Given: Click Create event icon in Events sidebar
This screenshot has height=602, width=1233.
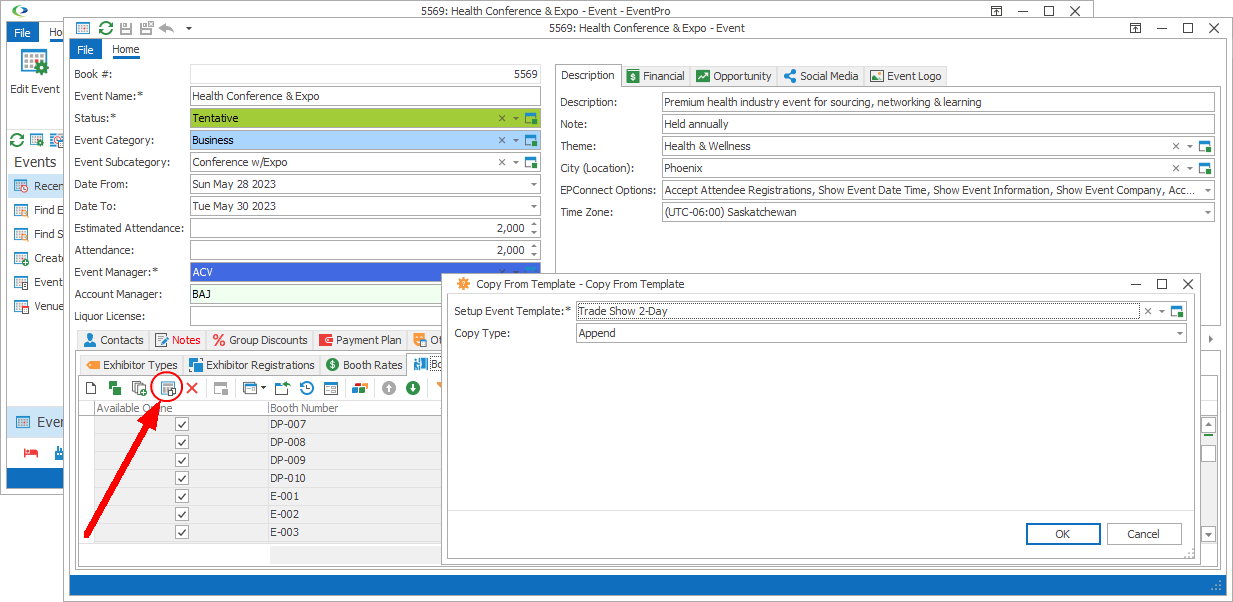Looking at the screenshot, I should pyautogui.click(x=21, y=258).
